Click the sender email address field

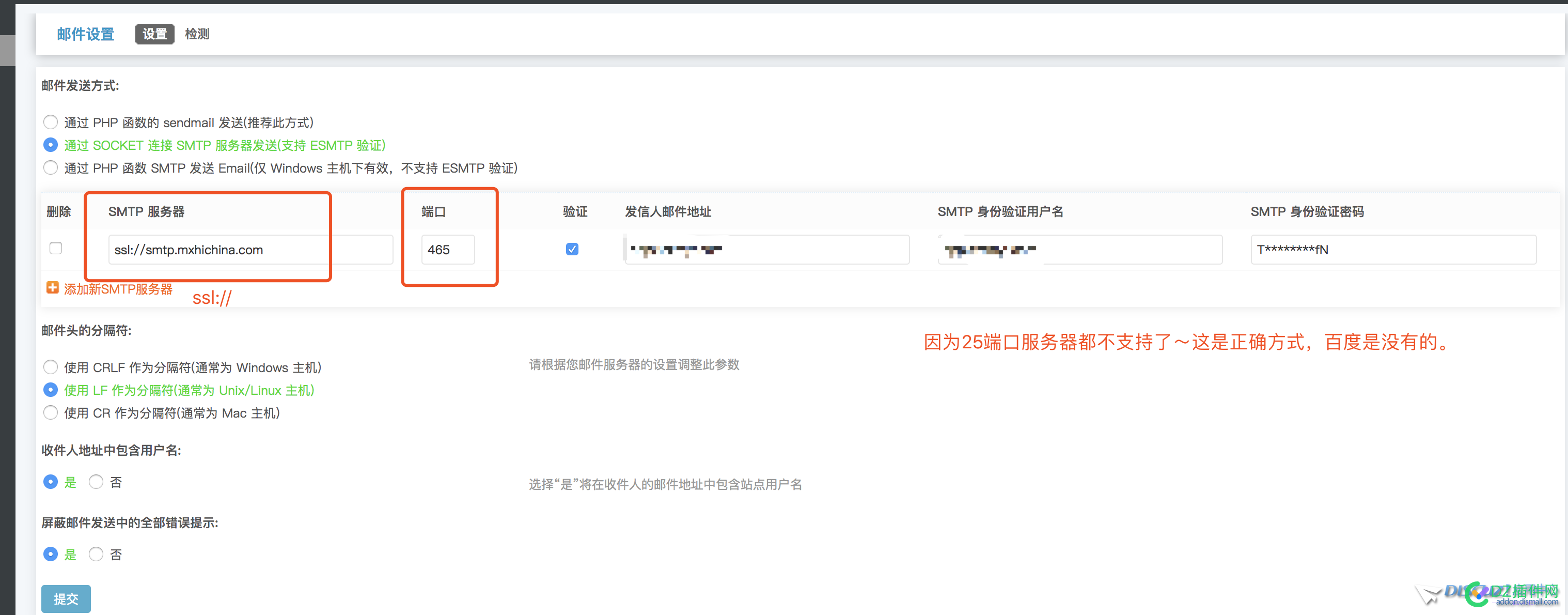pos(767,250)
